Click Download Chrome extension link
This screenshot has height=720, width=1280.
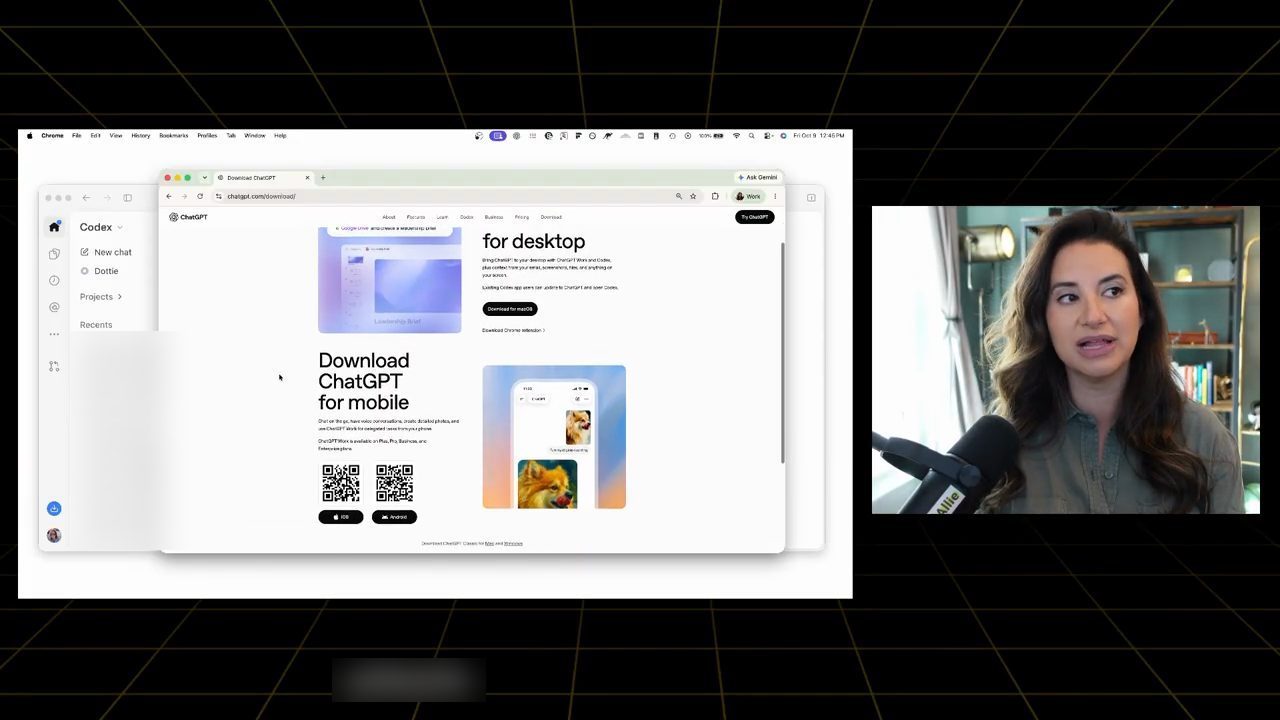click(513, 330)
